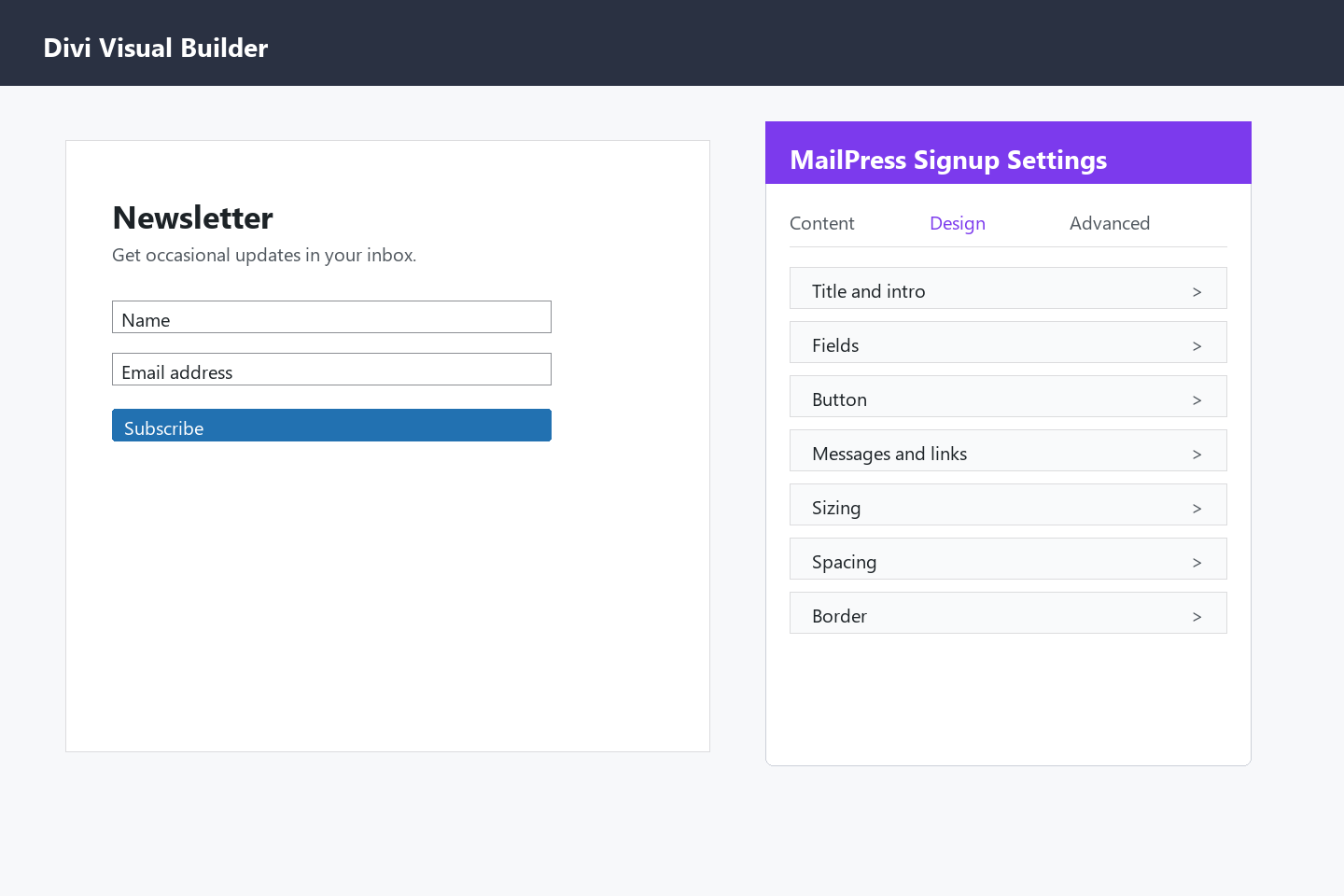Open the Sizing section
Screen dimensions: 1344x896
(x=1008, y=505)
